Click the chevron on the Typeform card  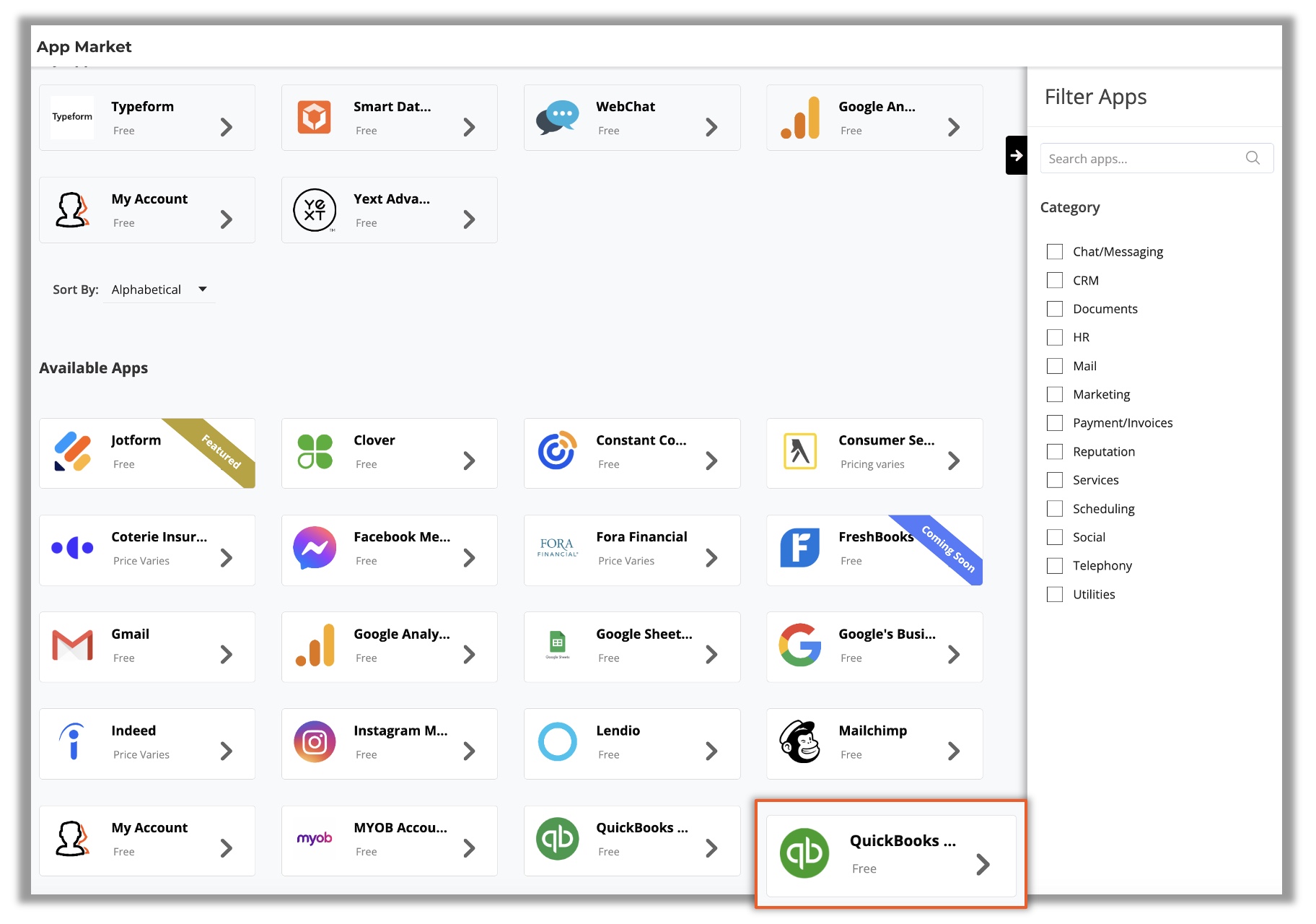click(227, 128)
